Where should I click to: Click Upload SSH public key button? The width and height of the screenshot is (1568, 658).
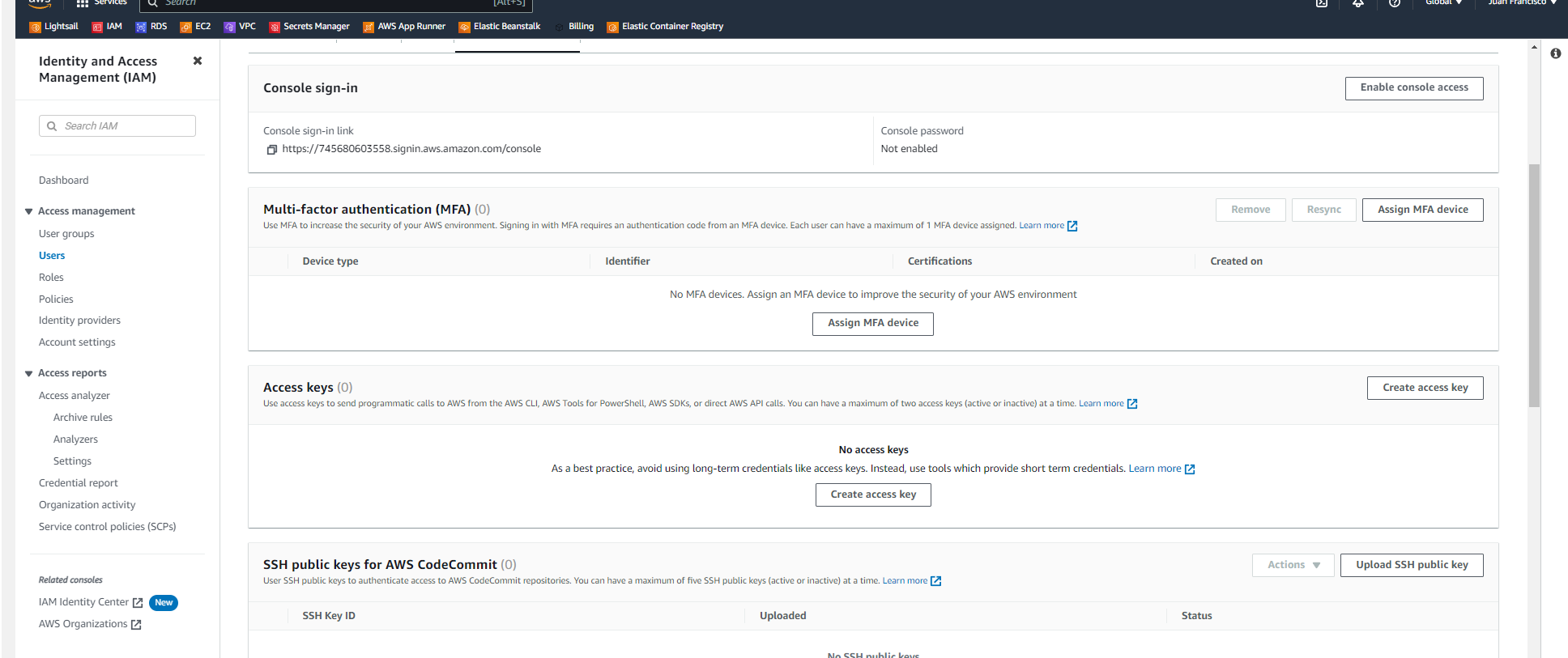1412,565
